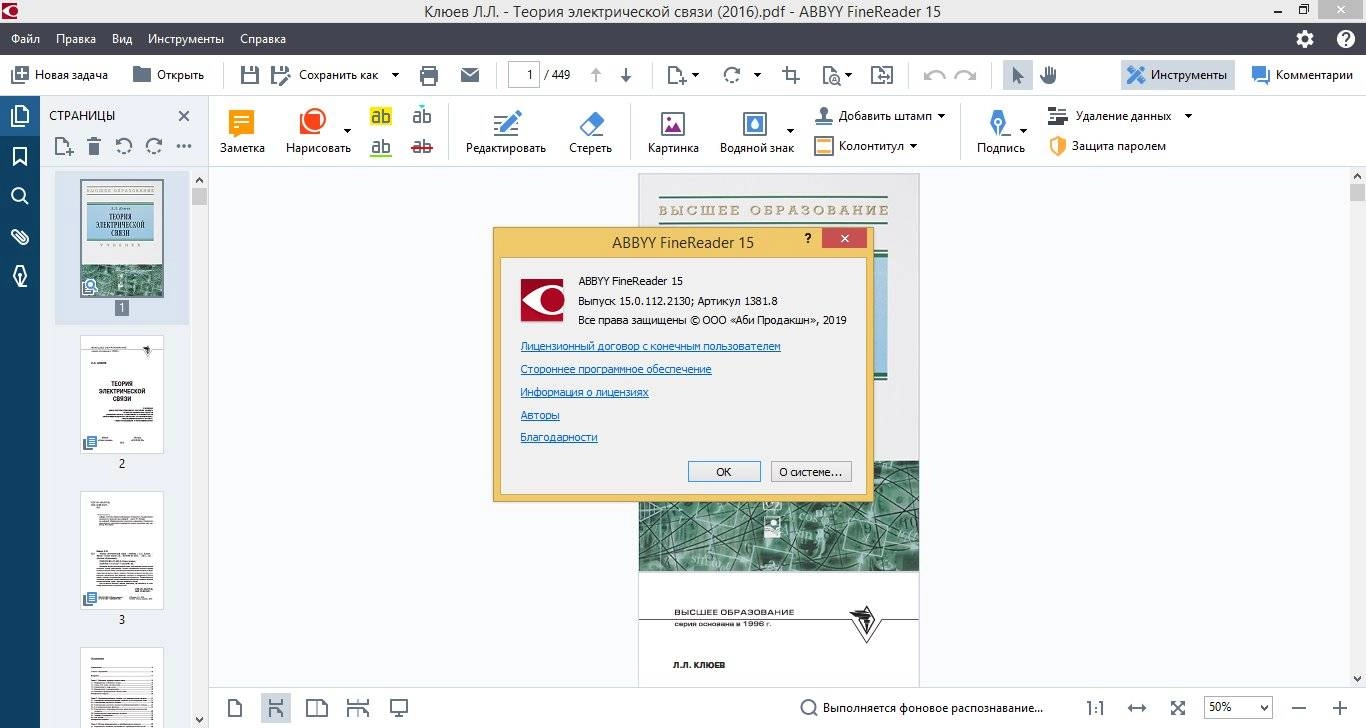Image resolution: width=1366 pixels, height=728 pixels.
Task: Expand the rotate pages dropdown arrow
Action: pyautogui.click(x=757, y=75)
